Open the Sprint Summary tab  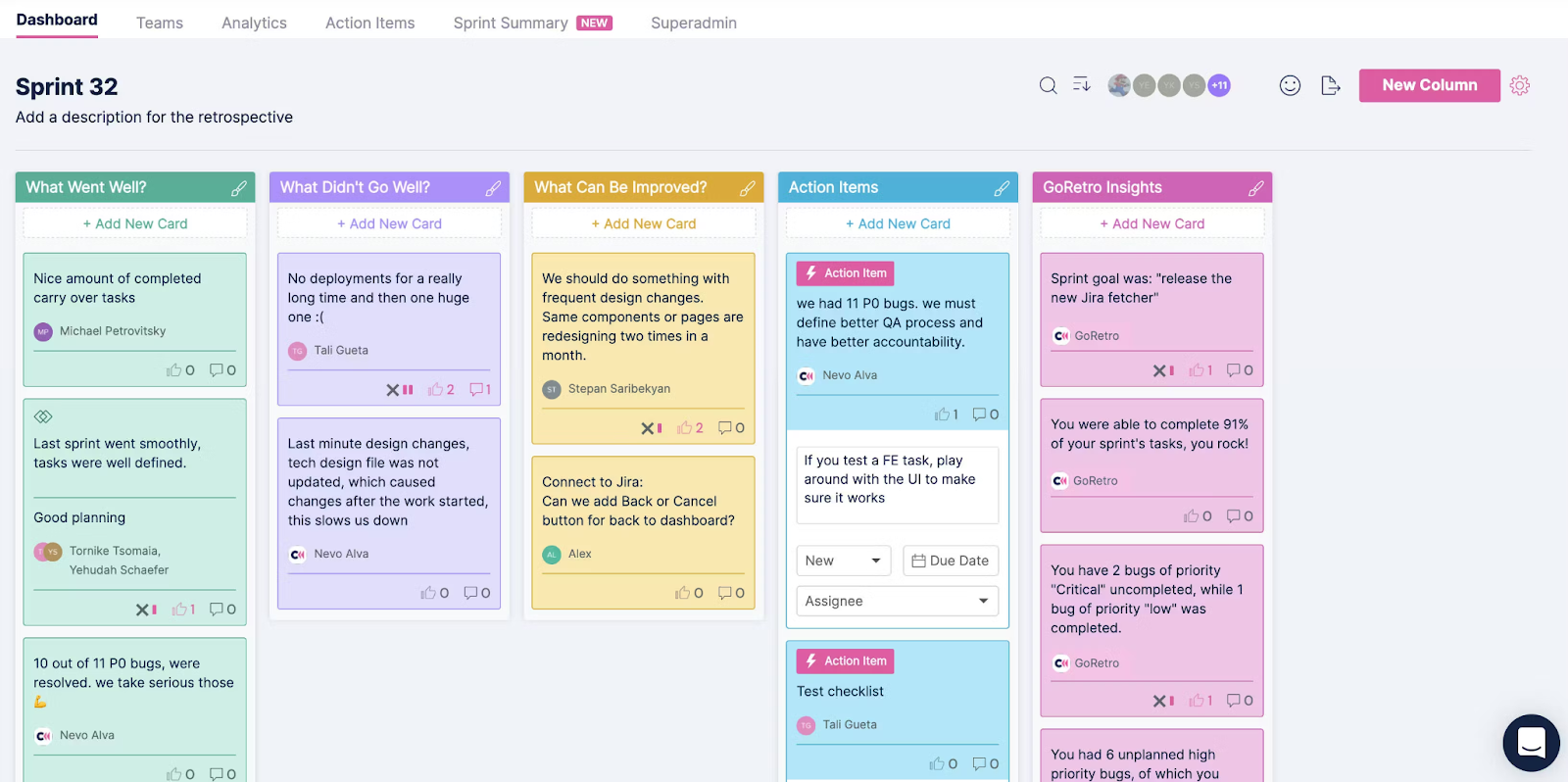[x=511, y=23]
